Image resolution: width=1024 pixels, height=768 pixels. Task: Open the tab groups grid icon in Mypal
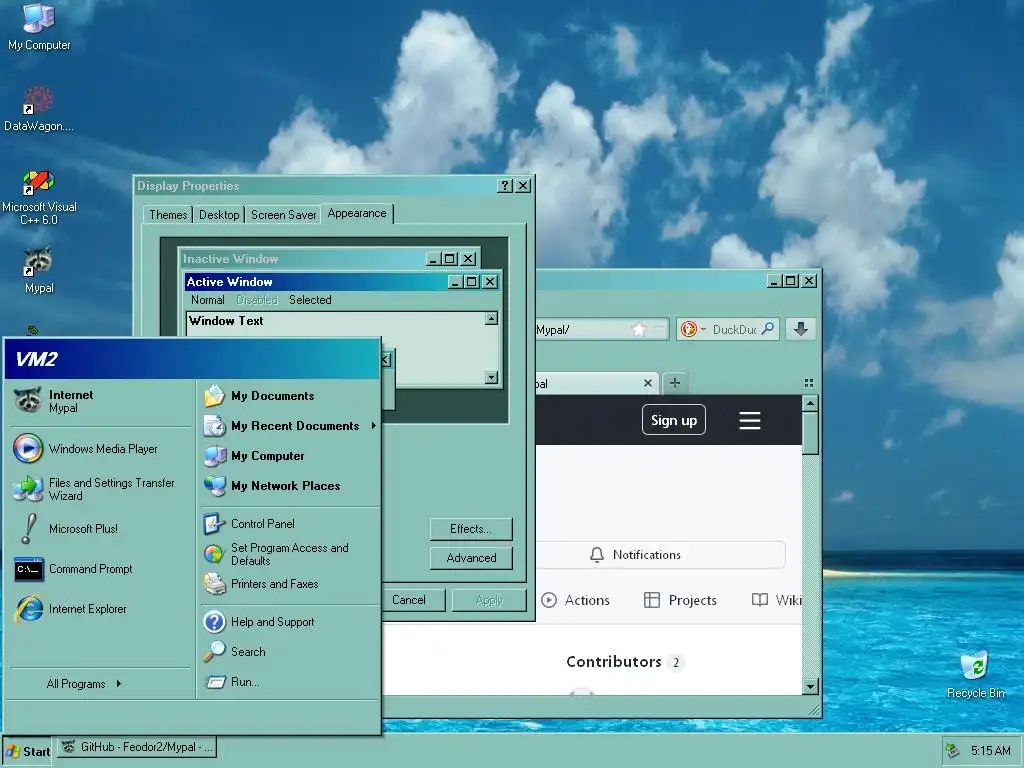(x=808, y=383)
